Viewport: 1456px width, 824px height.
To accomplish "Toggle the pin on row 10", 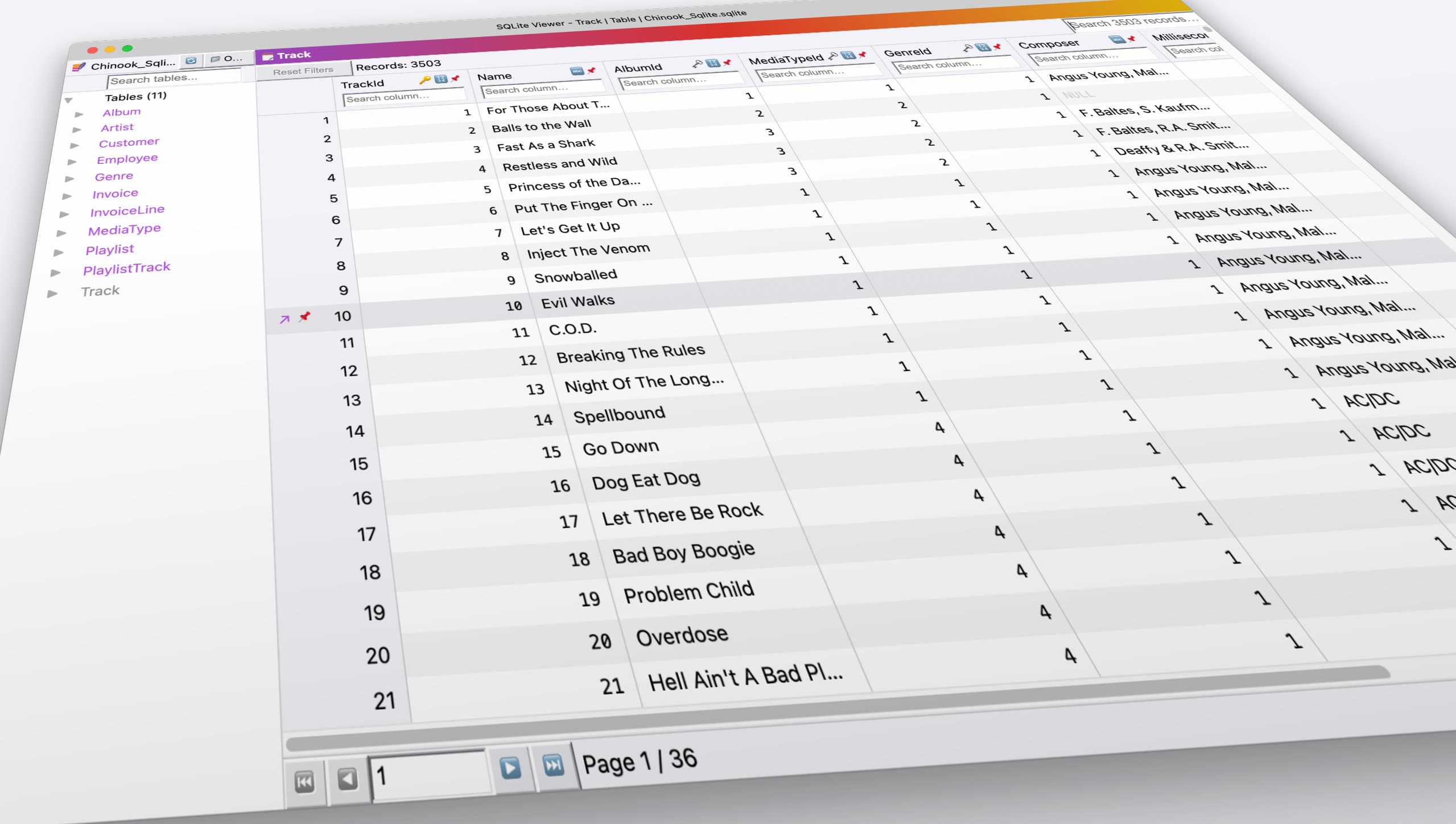I will (306, 318).
